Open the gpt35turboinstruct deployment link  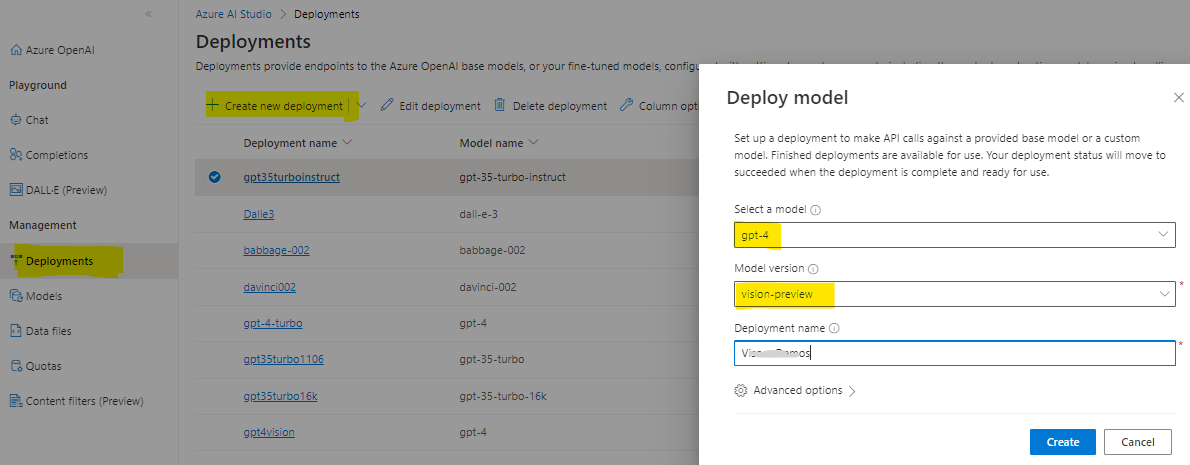point(291,177)
